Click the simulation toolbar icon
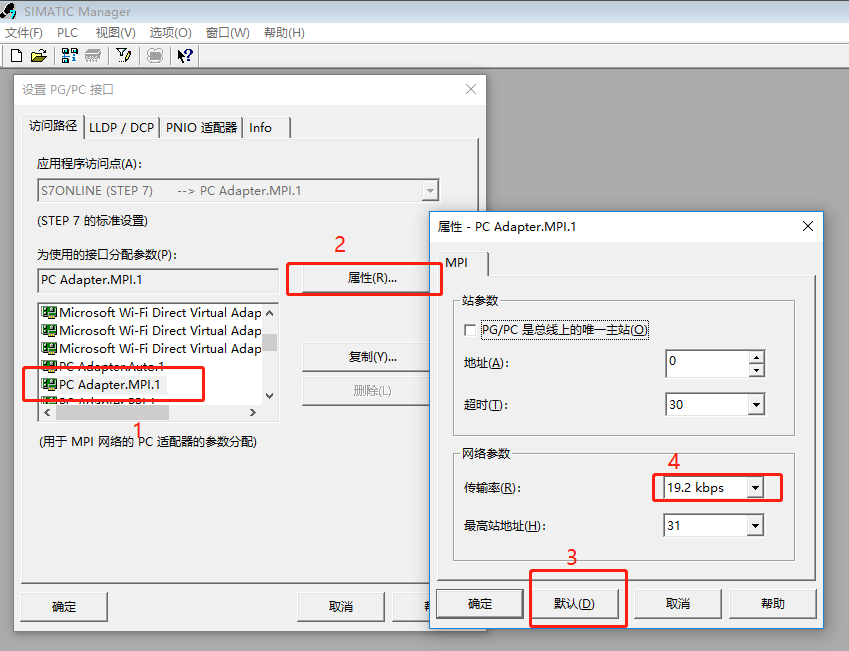The height and width of the screenshot is (651, 849). (x=155, y=55)
